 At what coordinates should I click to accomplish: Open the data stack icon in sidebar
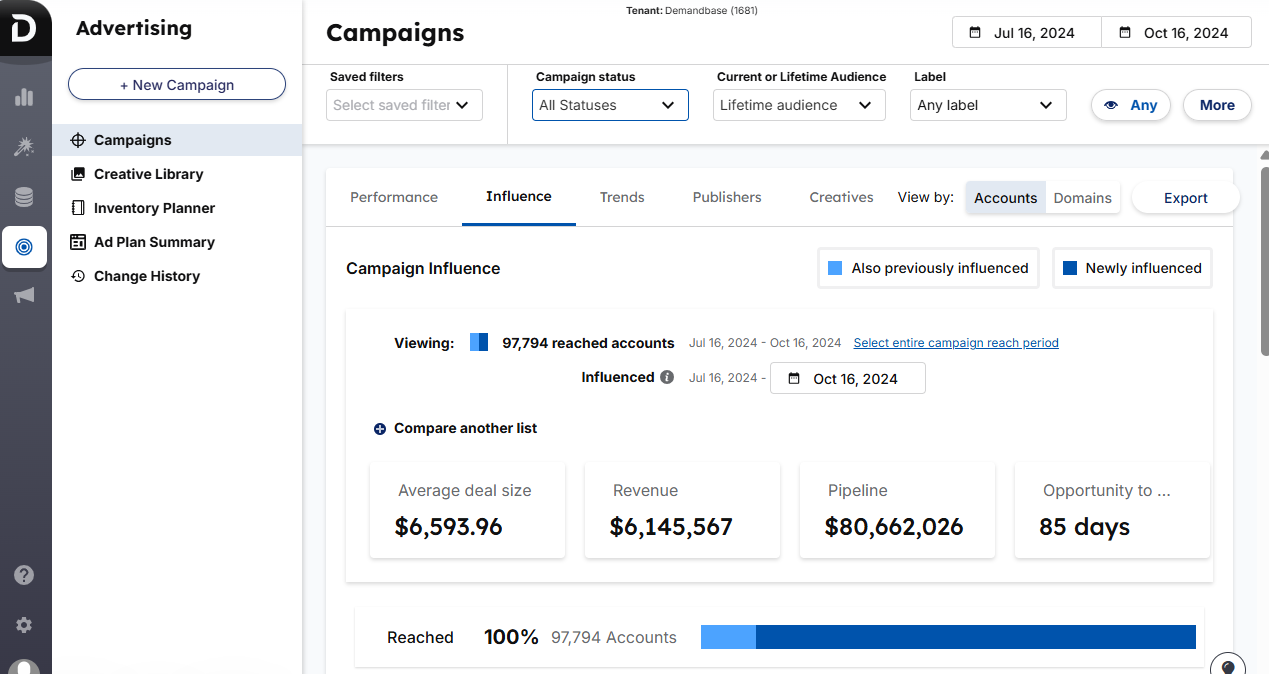pos(25,197)
